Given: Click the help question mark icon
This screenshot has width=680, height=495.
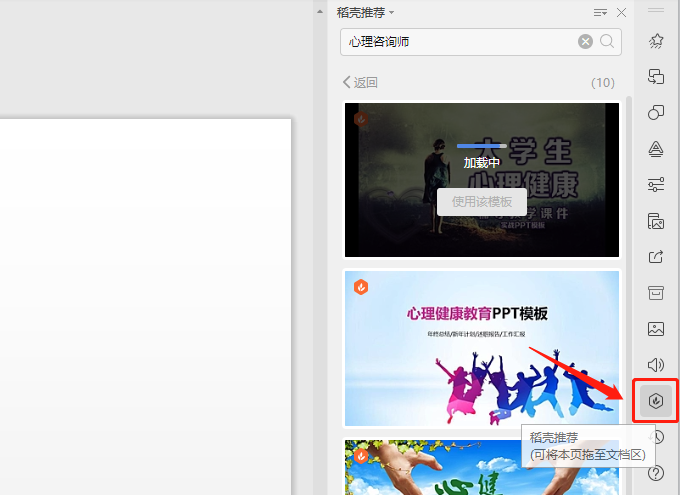Looking at the screenshot, I should (x=656, y=473).
